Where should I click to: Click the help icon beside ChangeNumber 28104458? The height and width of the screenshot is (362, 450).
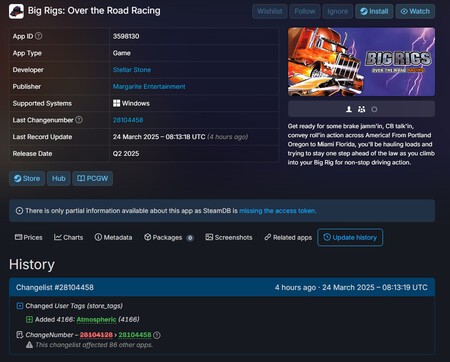(x=157, y=335)
